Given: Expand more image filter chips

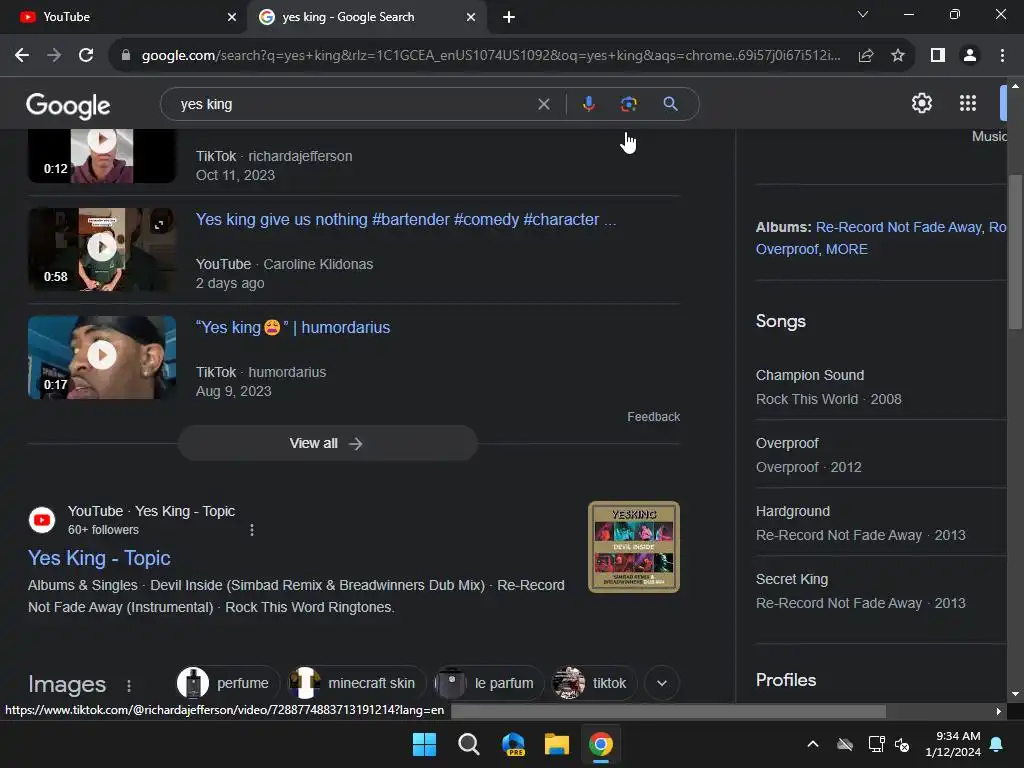Looking at the screenshot, I should point(662,683).
